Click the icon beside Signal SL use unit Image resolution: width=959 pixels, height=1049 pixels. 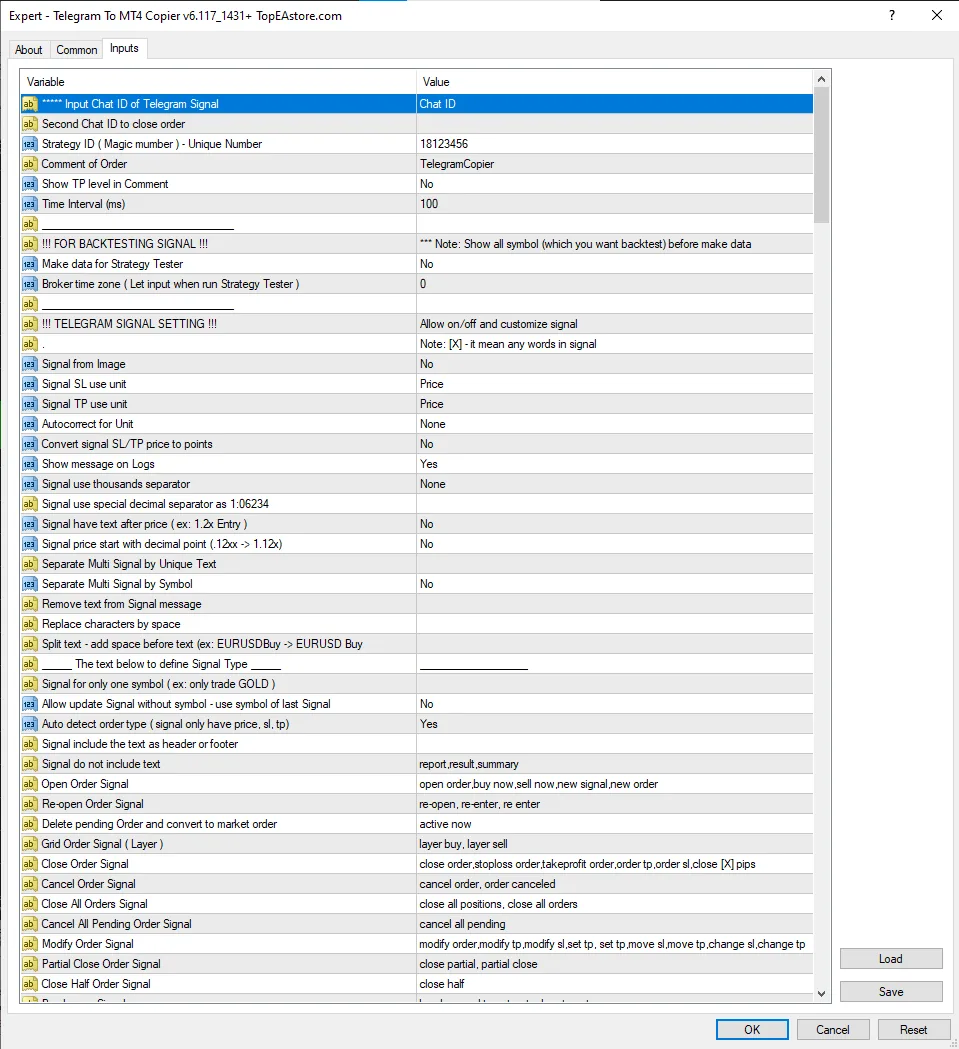29,384
